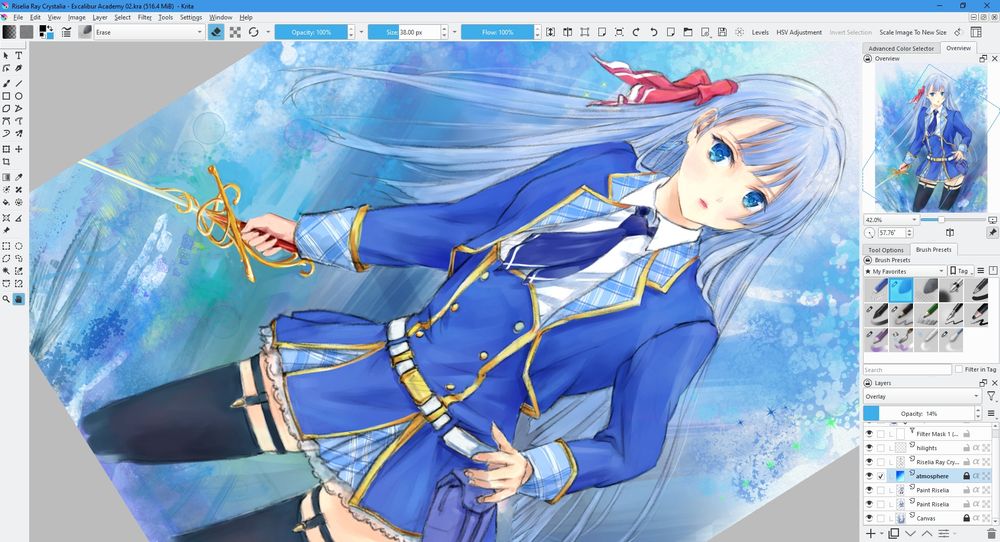This screenshot has height=542, width=1000.
Task: Click mirror view icon in Overview
Action: click(x=950, y=233)
